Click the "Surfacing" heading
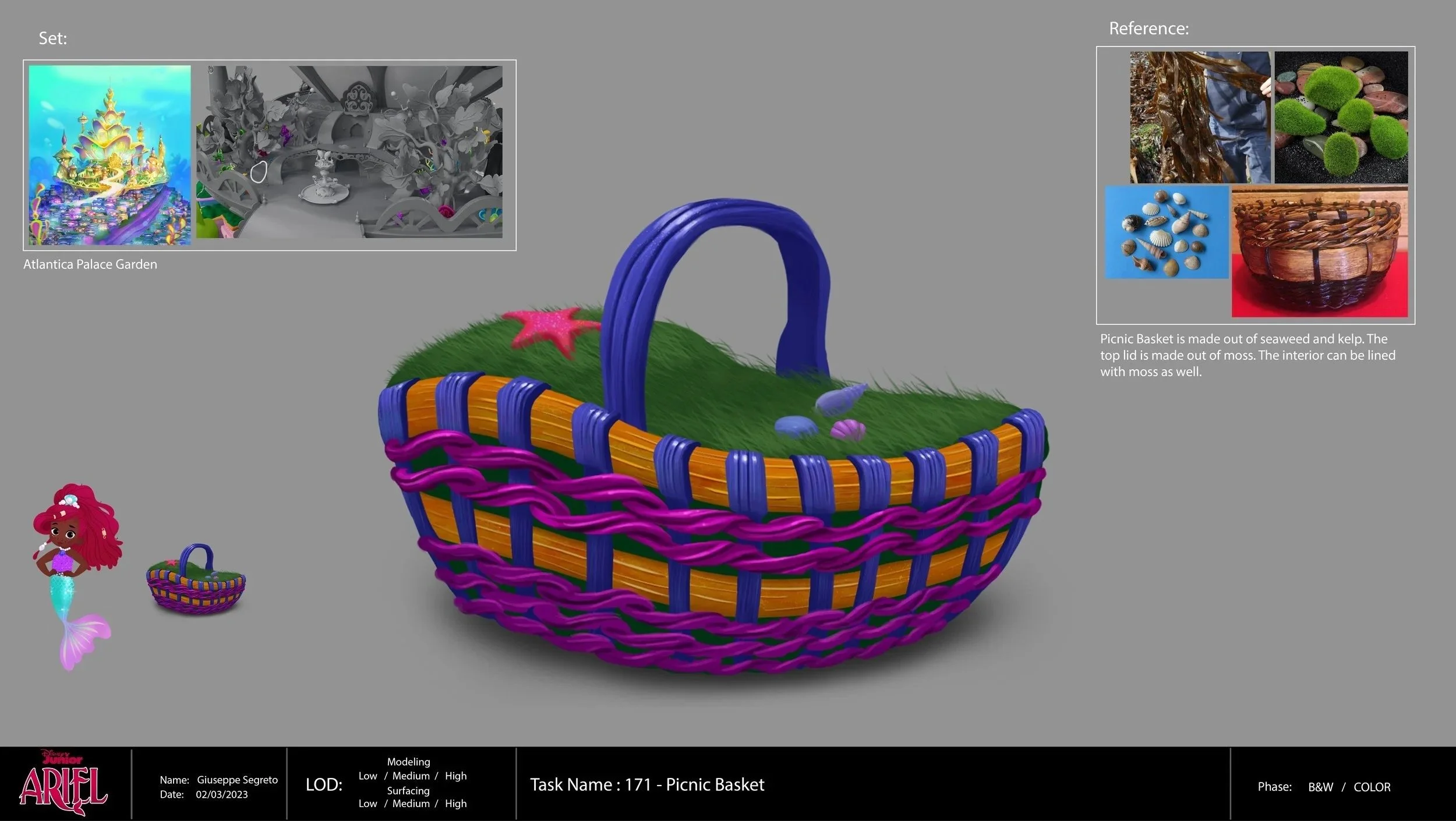Viewport: 1456px width, 821px height. click(x=408, y=791)
